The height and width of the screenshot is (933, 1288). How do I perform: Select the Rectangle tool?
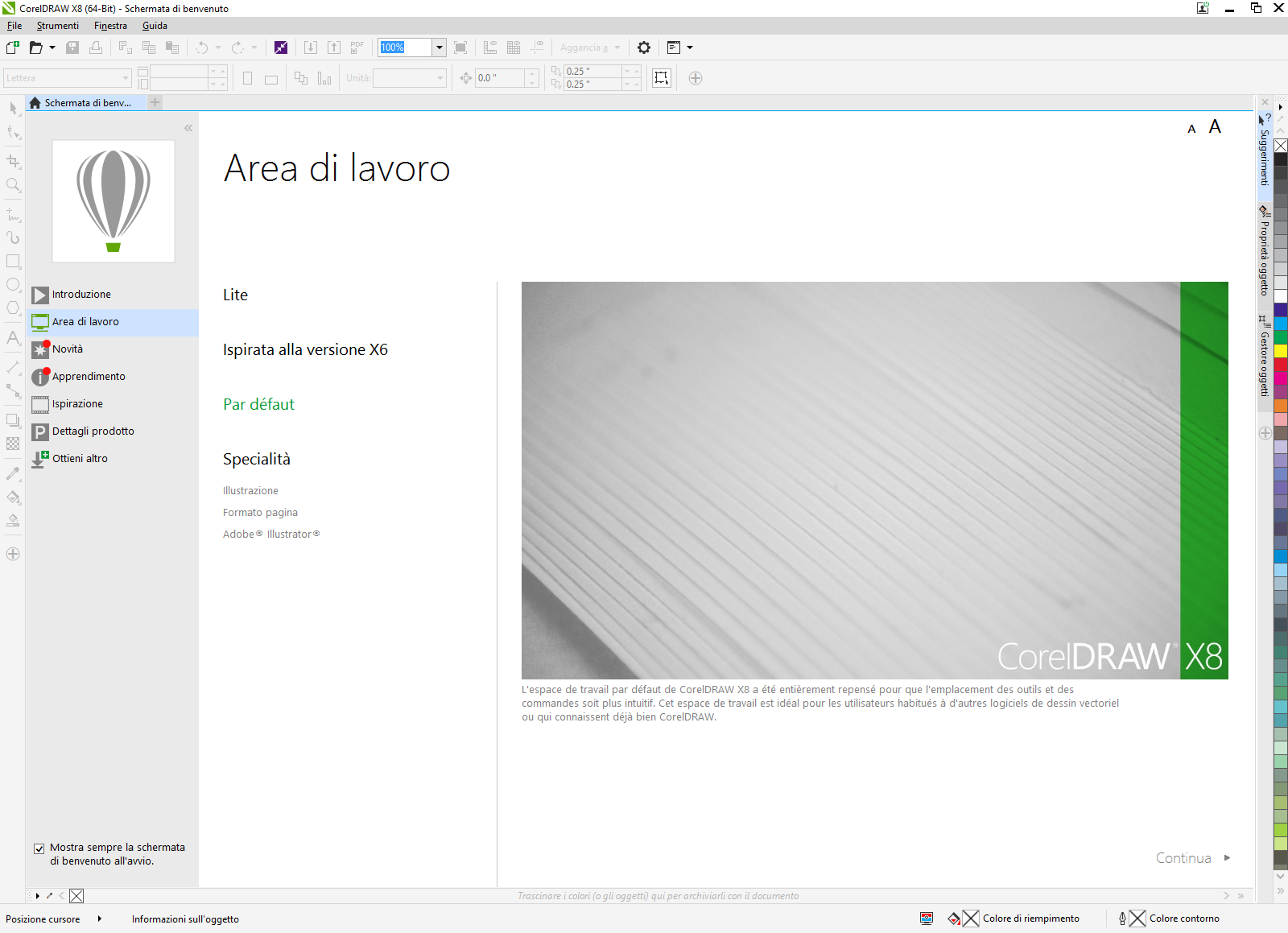pyautogui.click(x=13, y=261)
